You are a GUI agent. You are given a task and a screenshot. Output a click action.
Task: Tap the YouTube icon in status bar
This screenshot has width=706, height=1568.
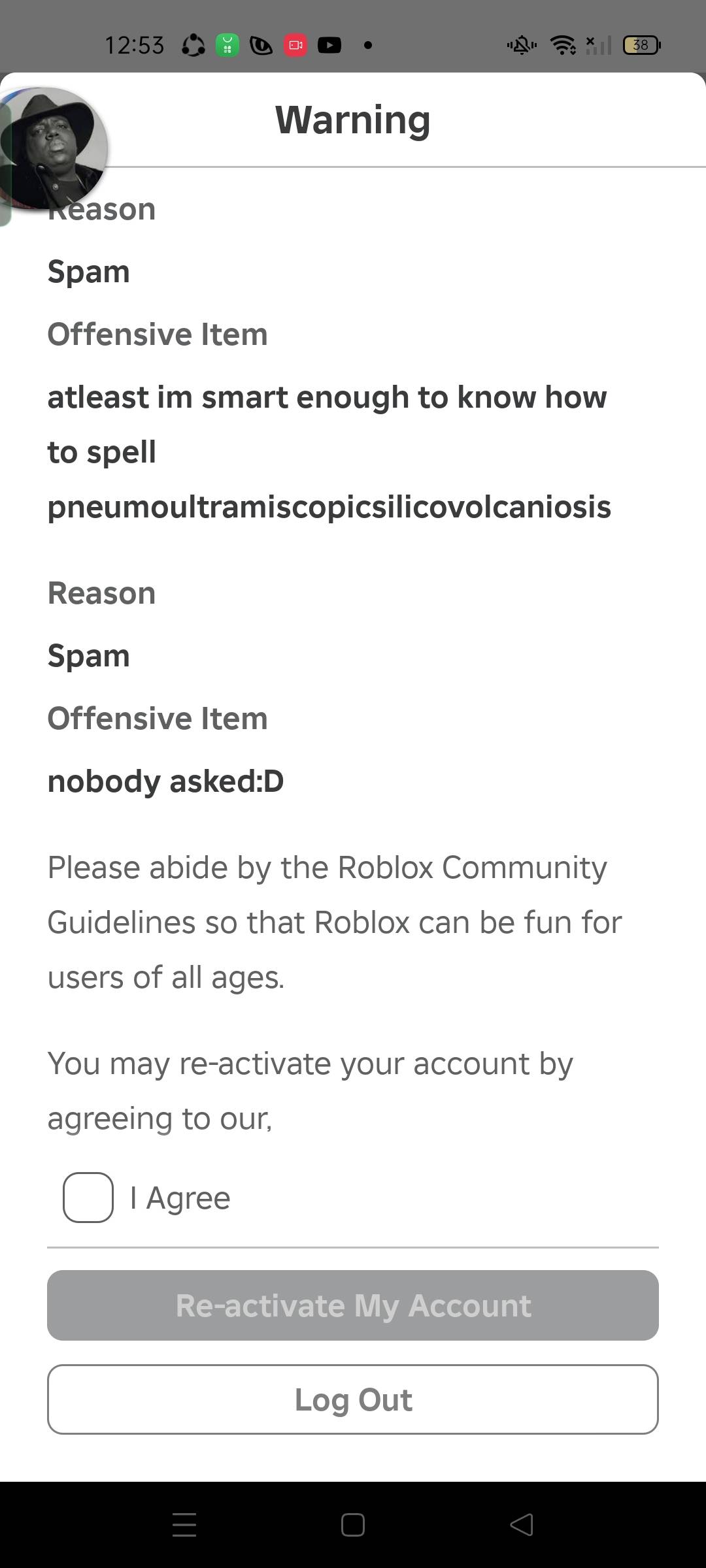point(329,45)
